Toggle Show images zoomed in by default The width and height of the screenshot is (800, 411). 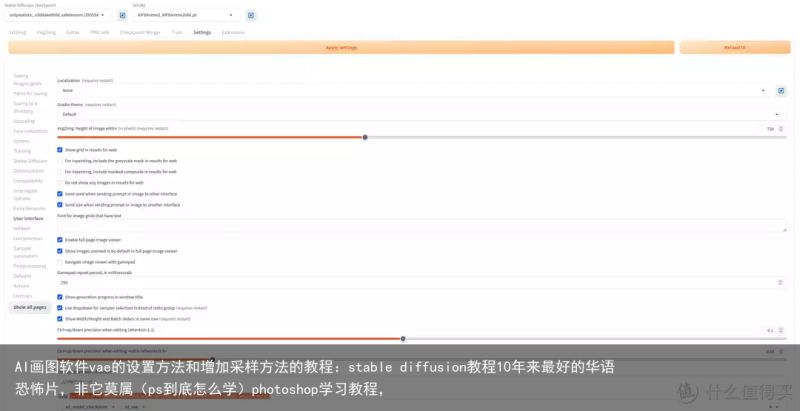tap(60, 251)
